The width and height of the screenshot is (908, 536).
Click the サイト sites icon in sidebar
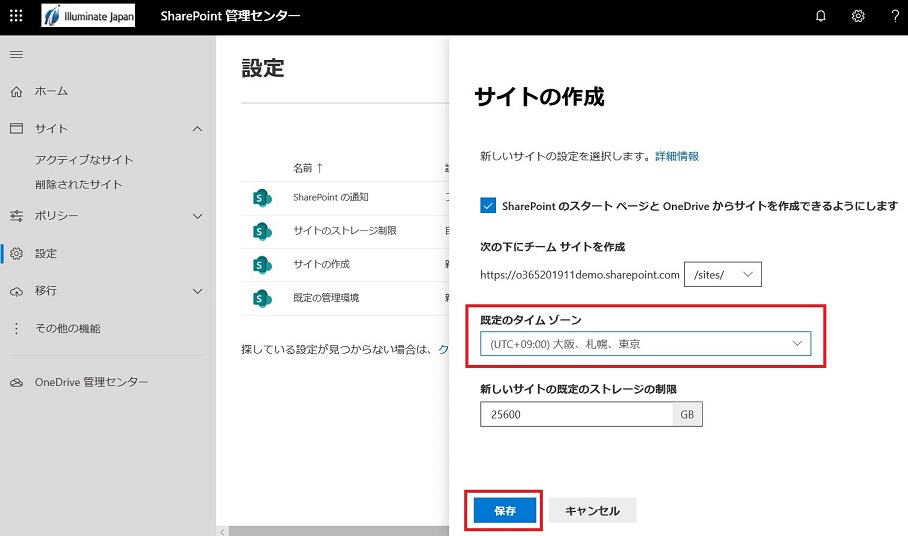[x=16, y=129]
